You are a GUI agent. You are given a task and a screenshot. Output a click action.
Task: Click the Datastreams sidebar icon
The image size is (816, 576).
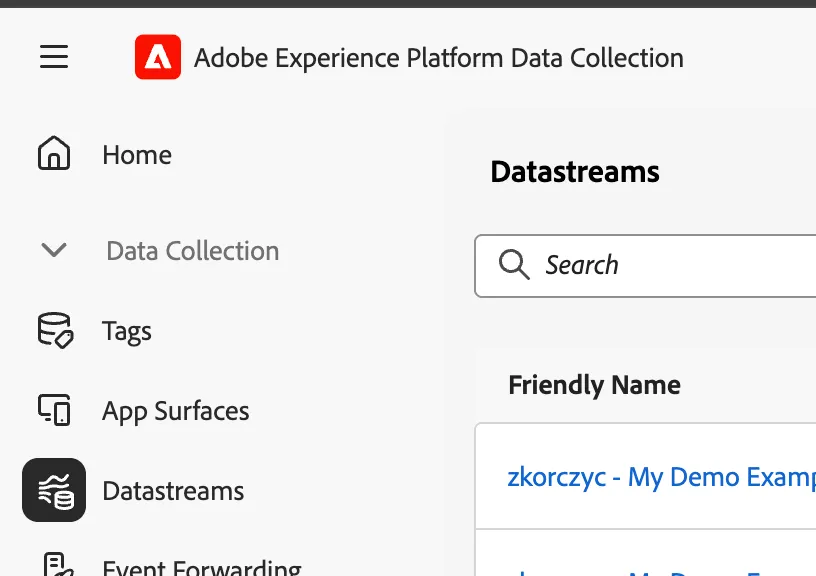click(x=54, y=490)
